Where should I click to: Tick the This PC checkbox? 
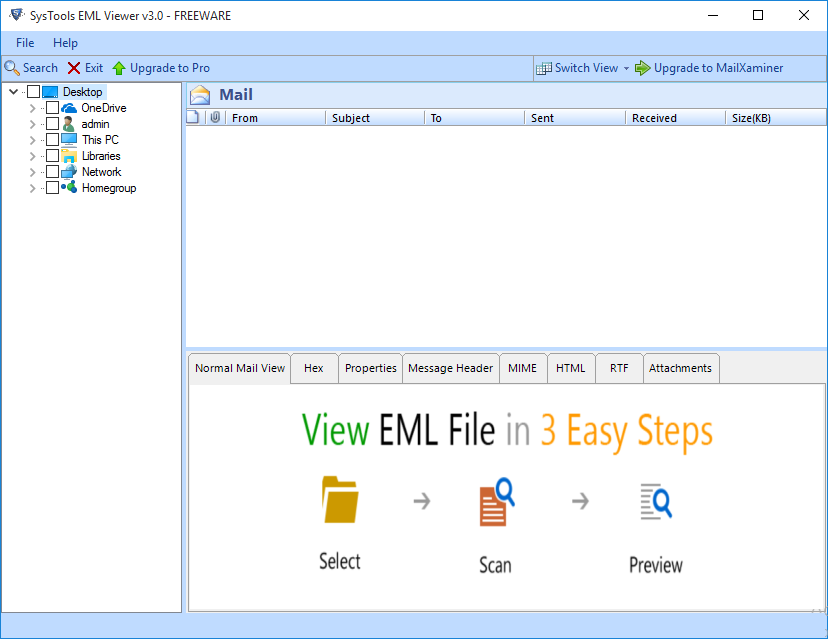point(52,140)
